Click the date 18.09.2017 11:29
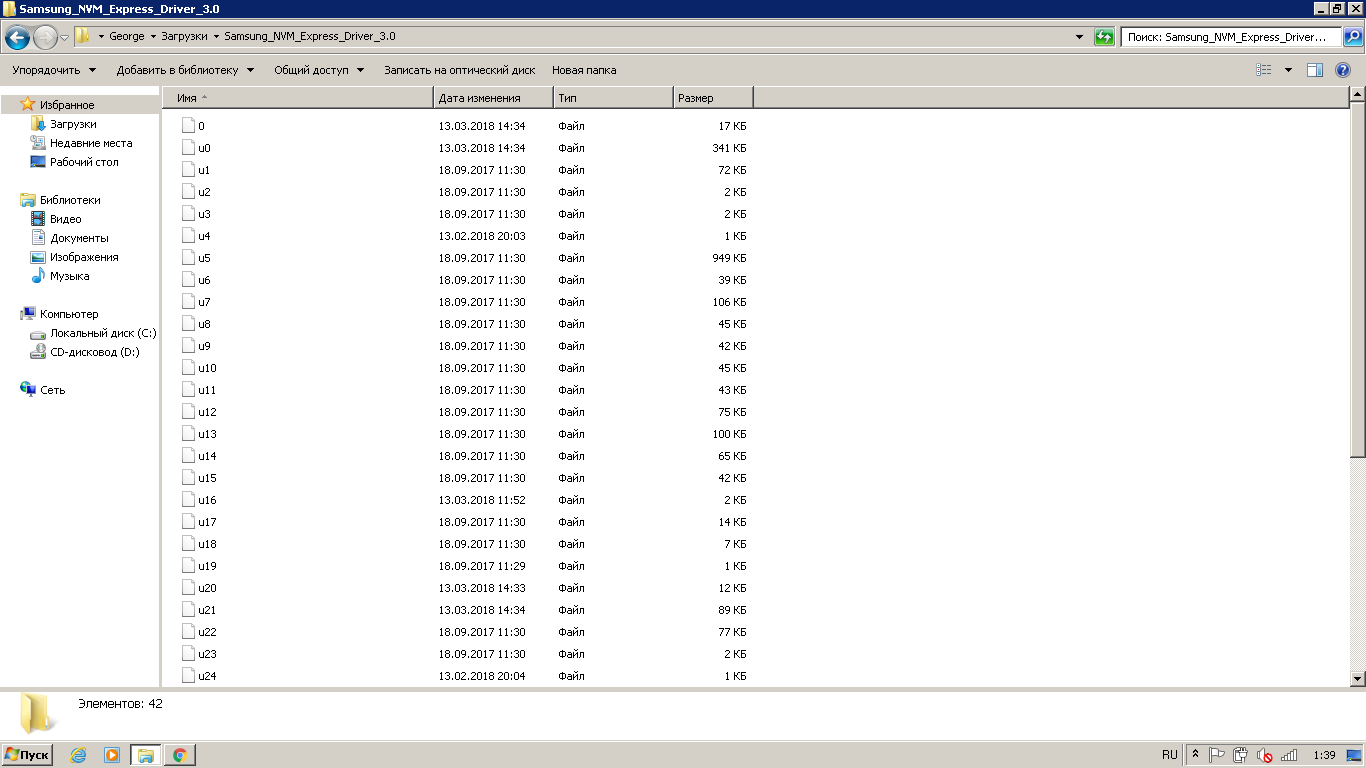This screenshot has width=1366, height=768. point(482,566)
